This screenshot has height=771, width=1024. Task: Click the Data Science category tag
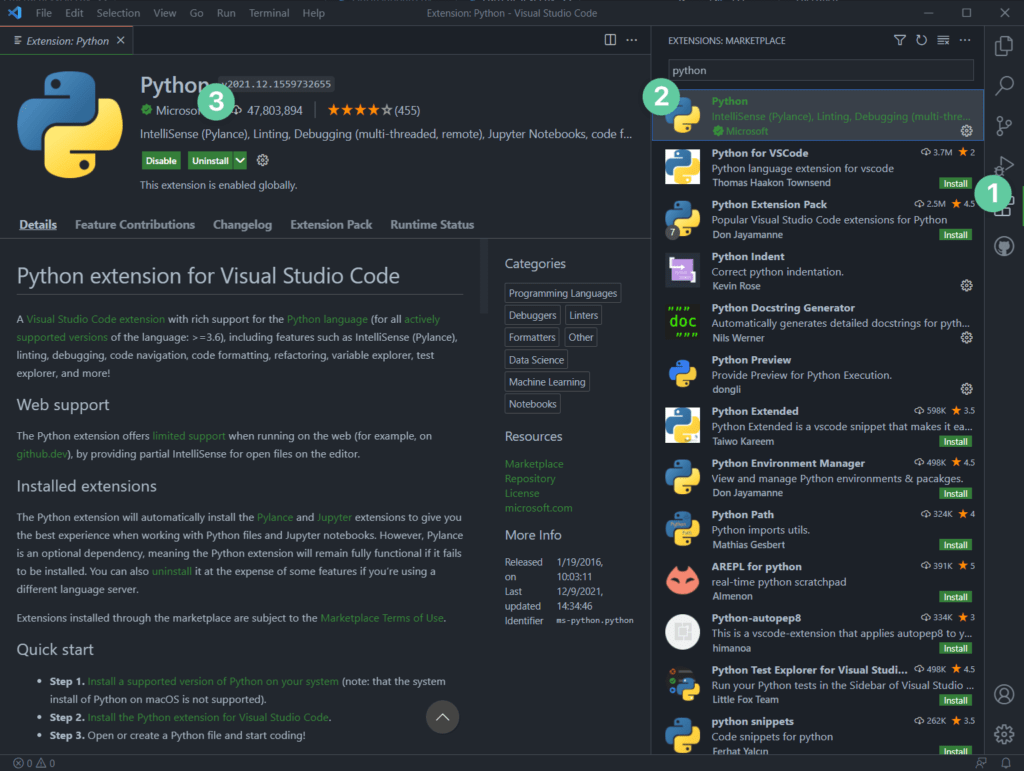[536, 360]
